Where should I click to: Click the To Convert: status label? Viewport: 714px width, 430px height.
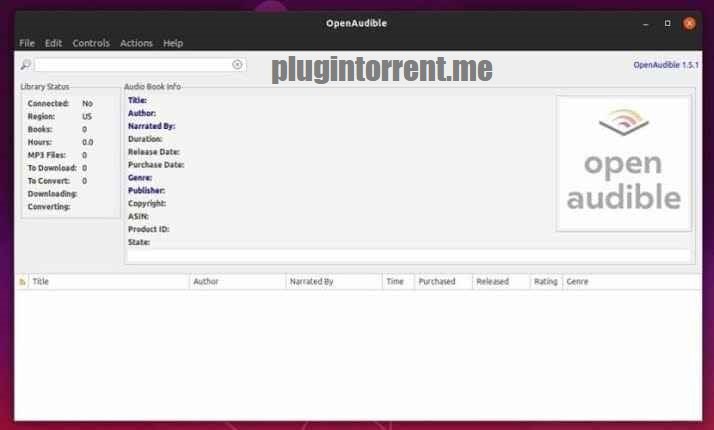click(49, 181)
